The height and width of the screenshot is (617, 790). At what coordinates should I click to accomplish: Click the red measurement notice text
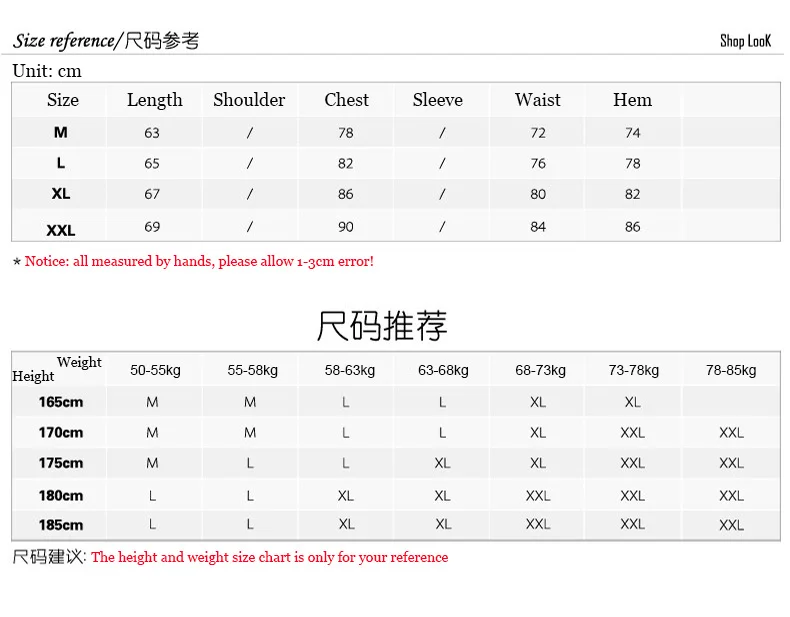click(x=199, y=261)
